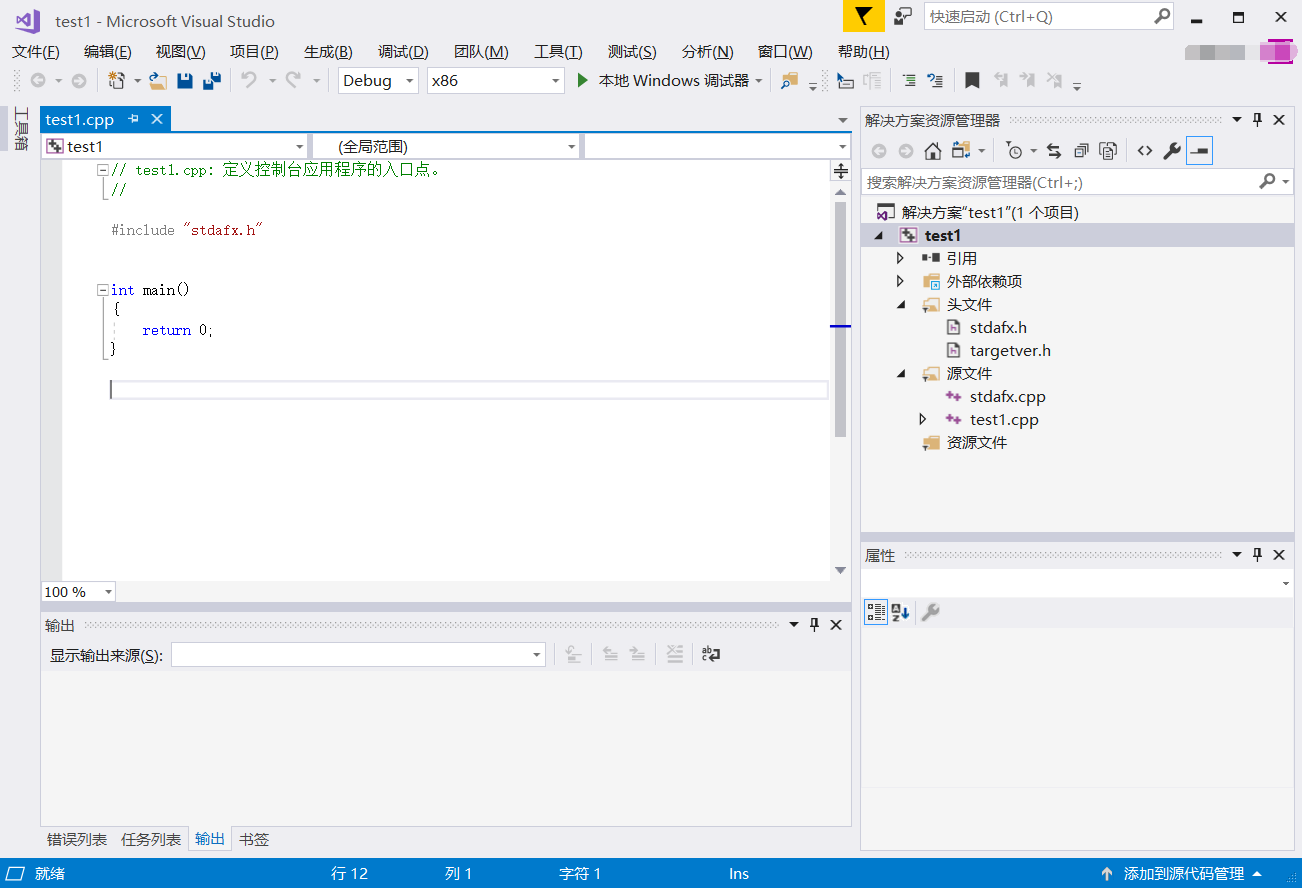Image resolution: width=1302 pixels, height=888 pixels.
Task: Open the 调试(D) menu
Action: pos(403,52)
